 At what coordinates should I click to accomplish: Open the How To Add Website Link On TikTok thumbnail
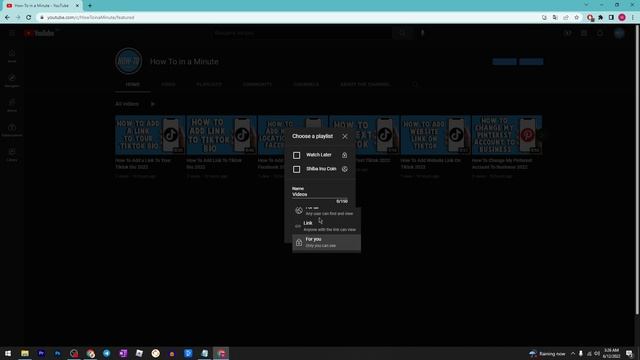tap(435, 135)
